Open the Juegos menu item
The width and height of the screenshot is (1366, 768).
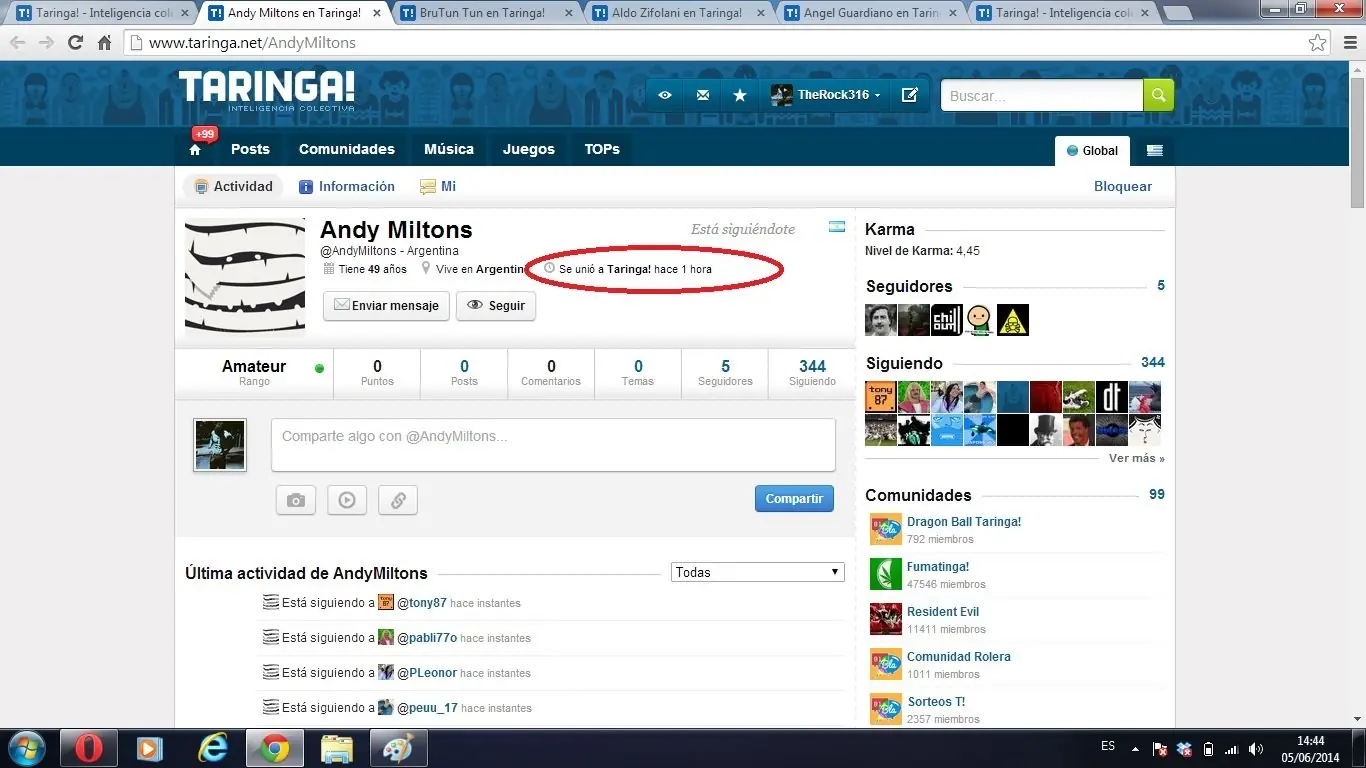click(529, 149)
